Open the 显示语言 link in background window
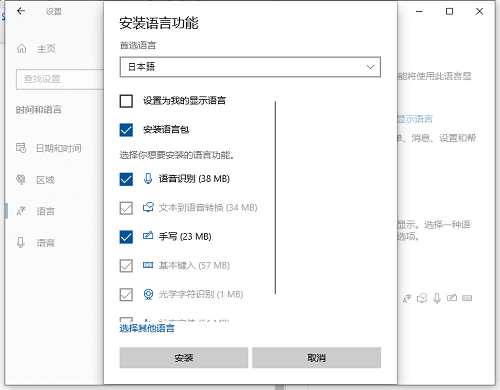 (415, 119)
